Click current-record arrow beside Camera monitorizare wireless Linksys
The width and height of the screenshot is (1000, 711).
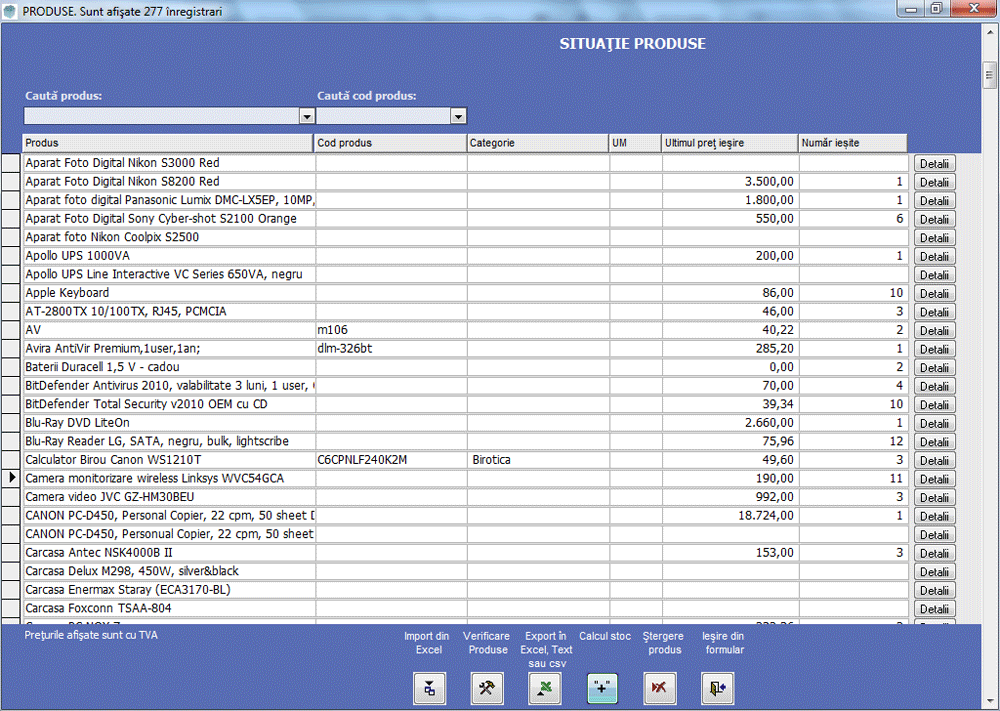click(11, 478)
